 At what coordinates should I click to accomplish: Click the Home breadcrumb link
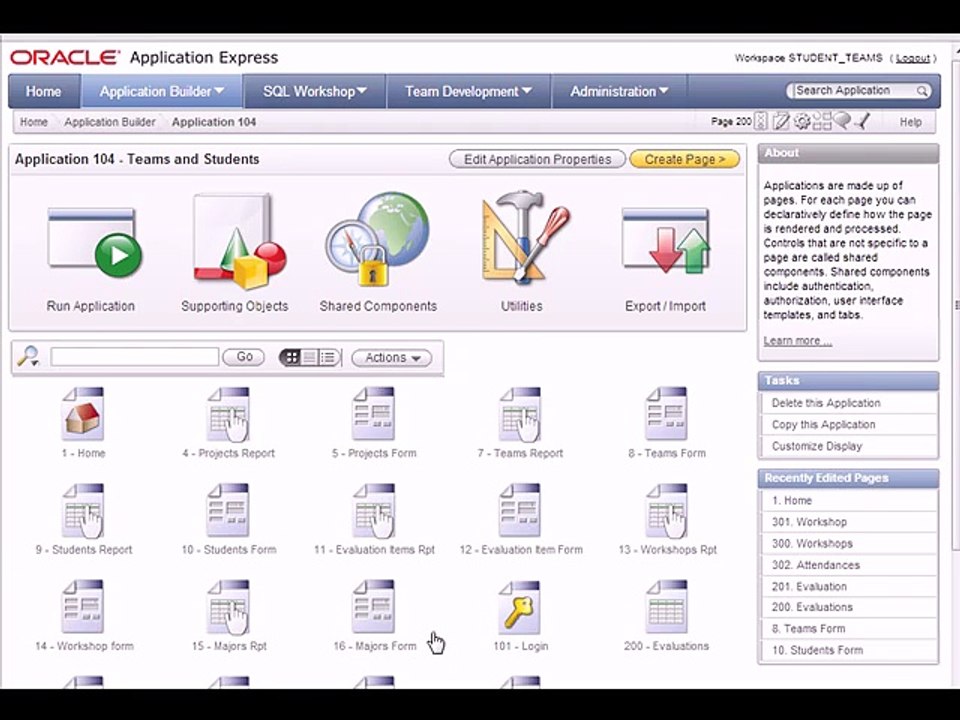[34, 122]
